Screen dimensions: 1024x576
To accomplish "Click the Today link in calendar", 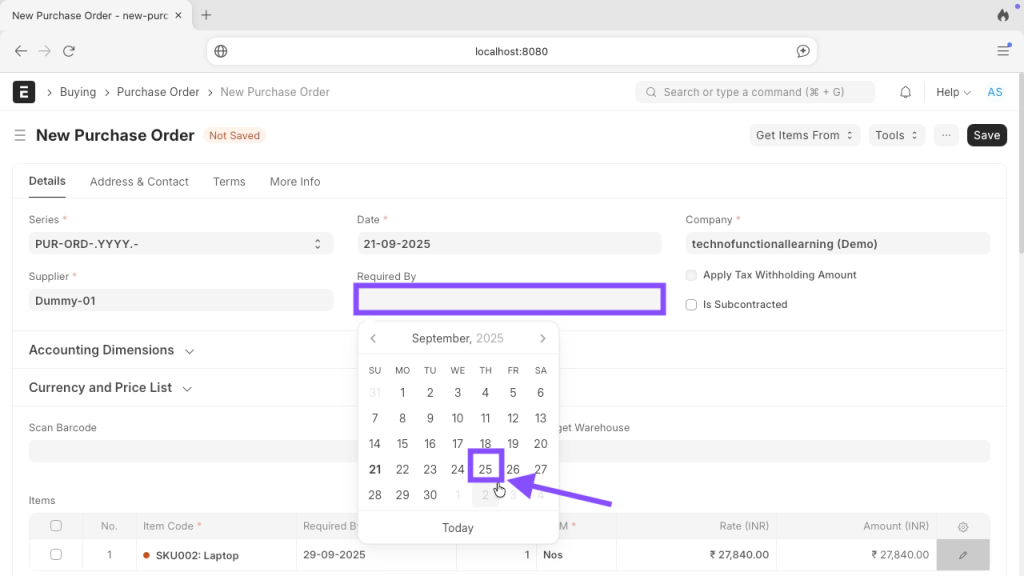I will tap(458, 528).
